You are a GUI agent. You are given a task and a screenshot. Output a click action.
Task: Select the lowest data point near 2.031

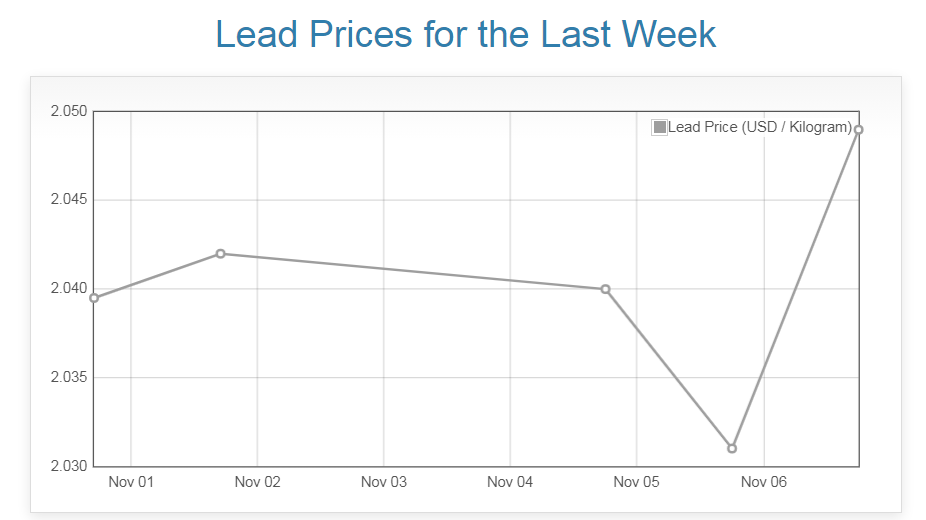click(732, 448)
